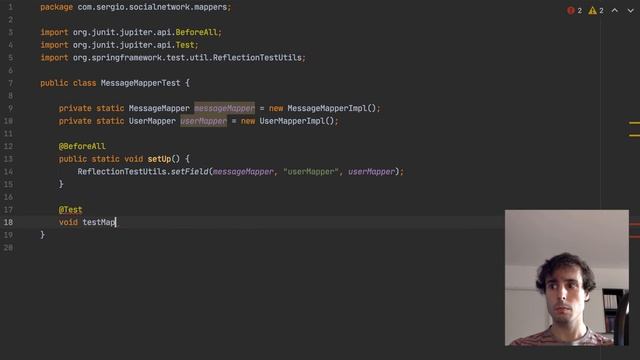Click the jupiter Test import on line 4

click(184, 45)
